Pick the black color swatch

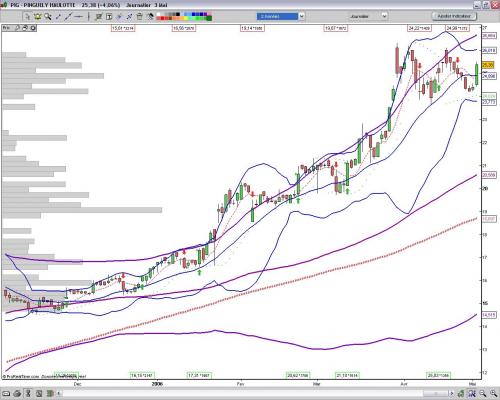click(x=178, y=14)
